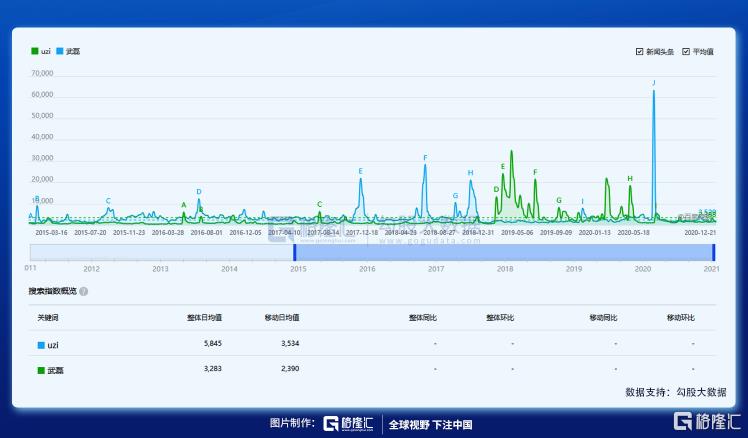Click 2014 on the range timeline
Viewport: 748px width, 438px height.
(x=229, y=269)
